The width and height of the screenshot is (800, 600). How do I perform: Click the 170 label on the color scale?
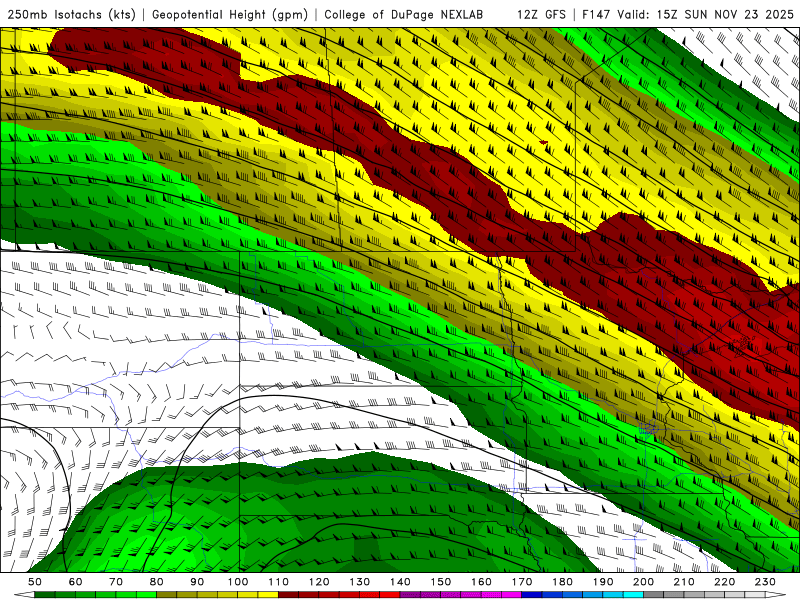522,582
